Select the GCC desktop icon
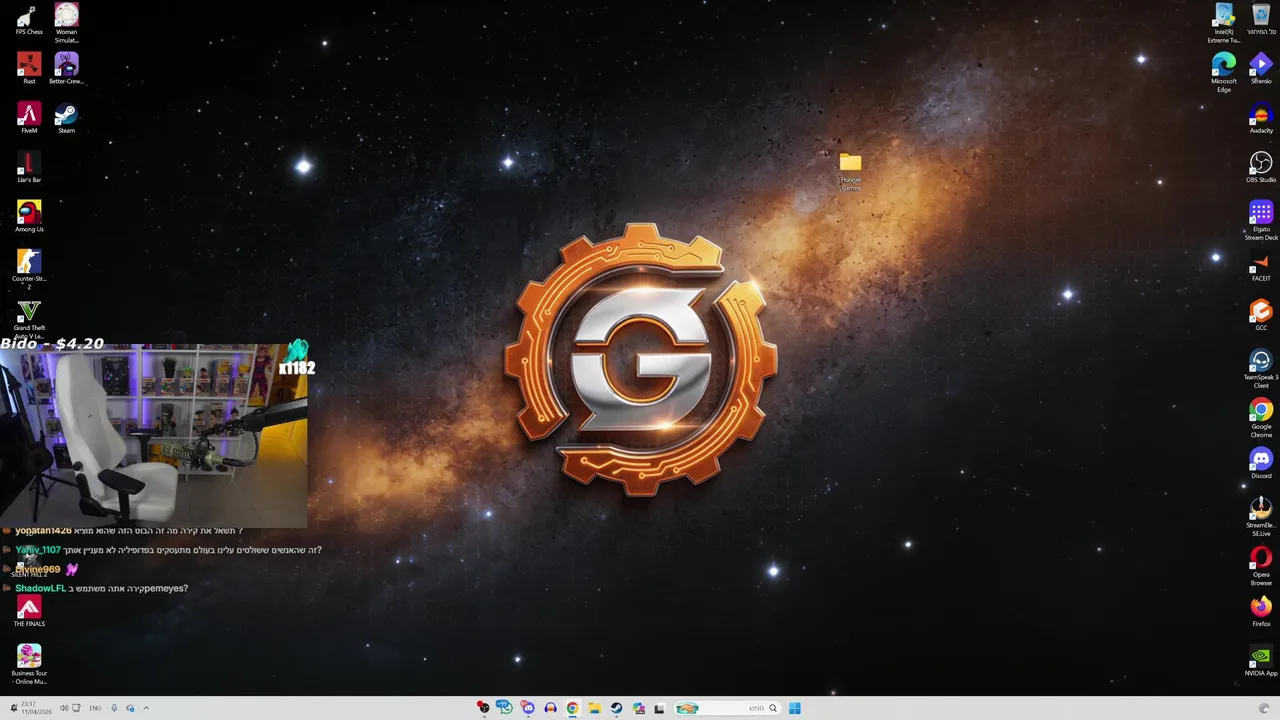Screen dimensions: 1280x720 (1261, 316)
